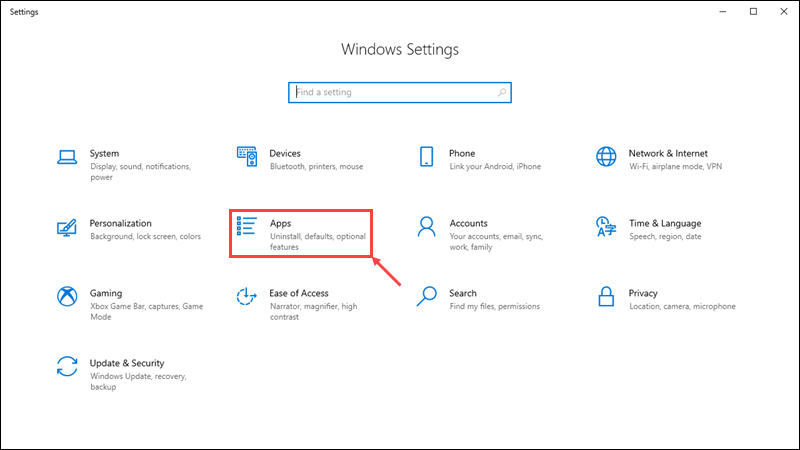Image resolution: width=800 pixels, height=450 pixels.
Task: Click 'Uninstall, defaults, optional features' text
Action: (x=318, y=242)
